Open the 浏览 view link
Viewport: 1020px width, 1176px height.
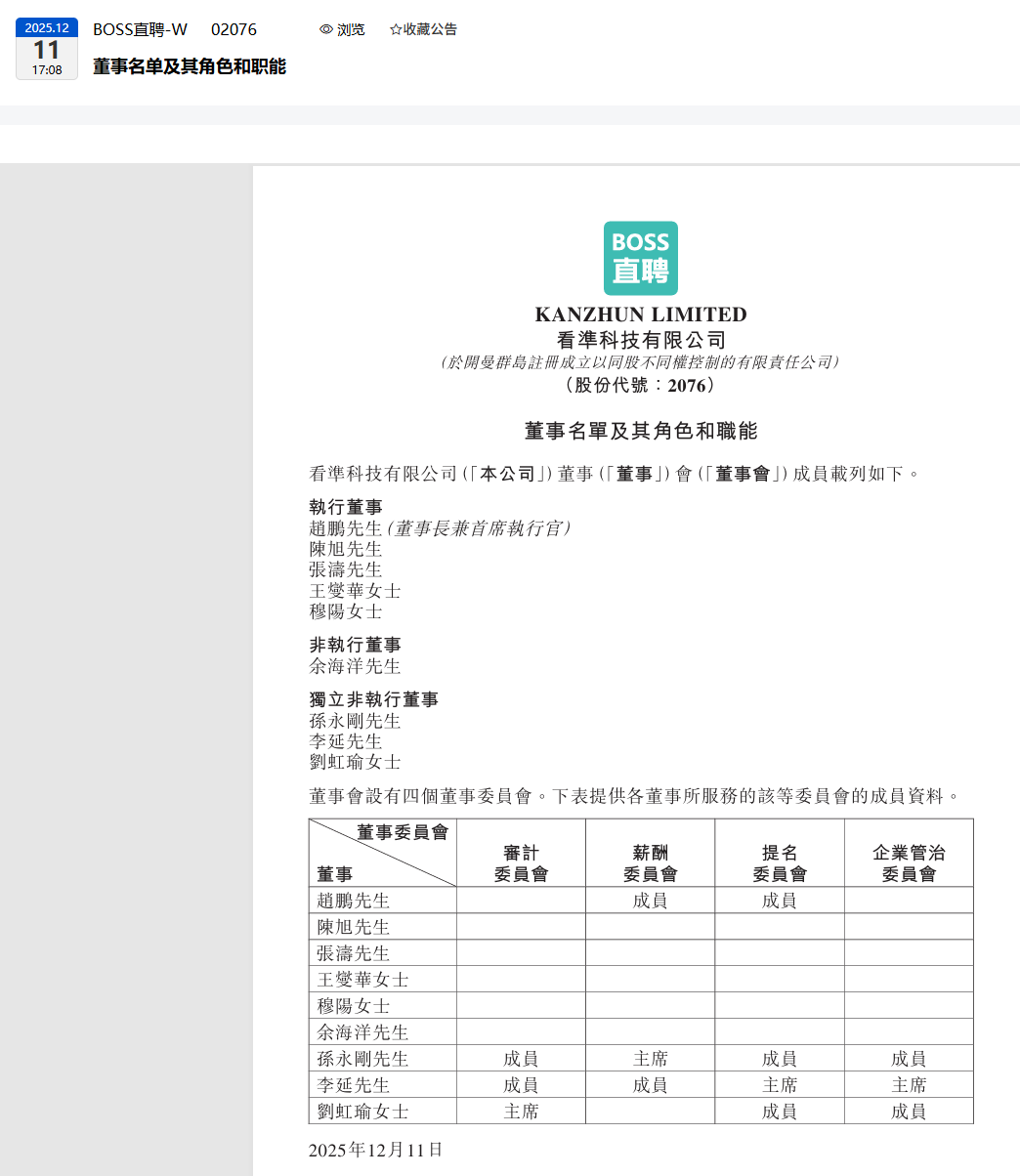tap(342, 29)
